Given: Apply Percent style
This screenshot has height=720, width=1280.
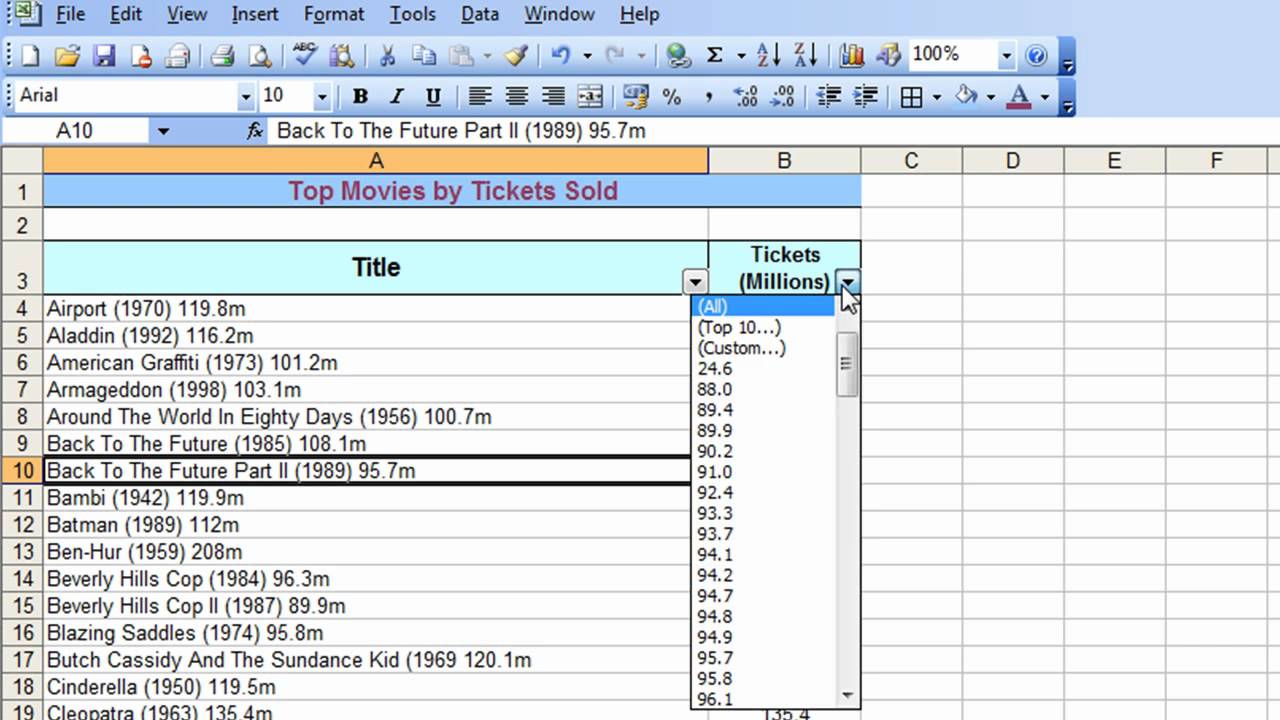Looking at the screenshot, I should (671, 97).
